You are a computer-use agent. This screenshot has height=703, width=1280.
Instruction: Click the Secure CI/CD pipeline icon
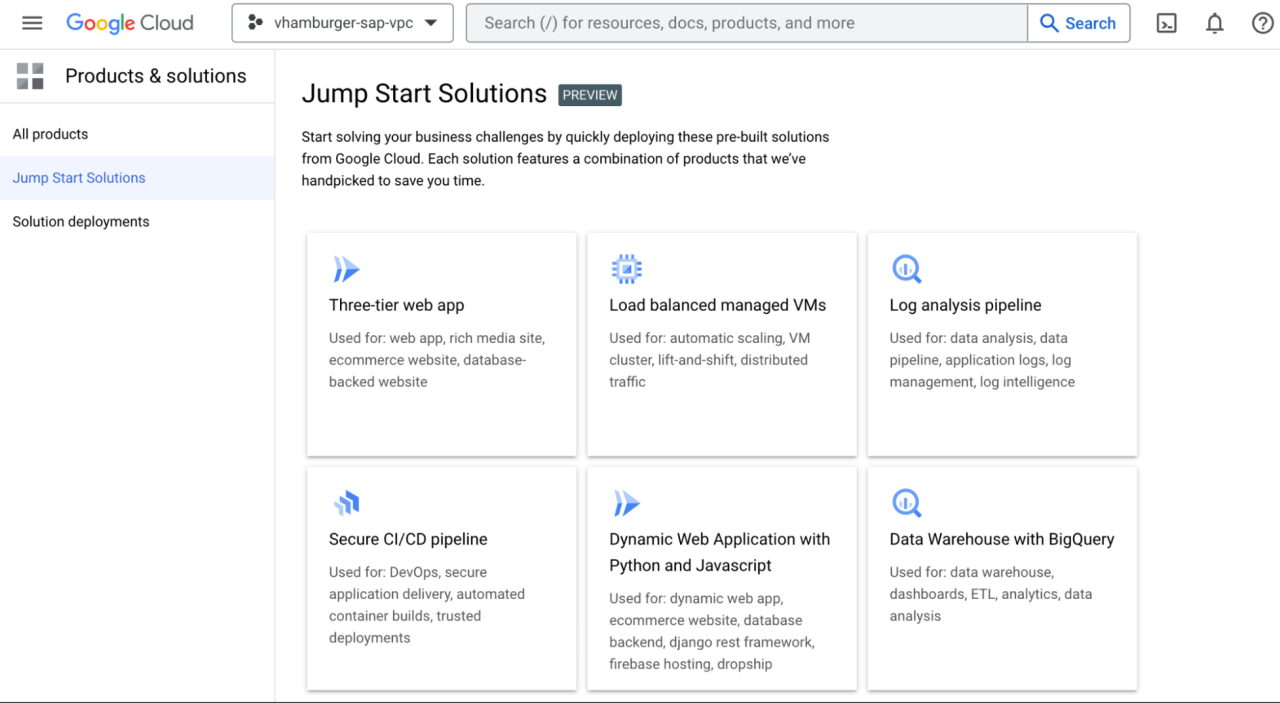(346, 502)
